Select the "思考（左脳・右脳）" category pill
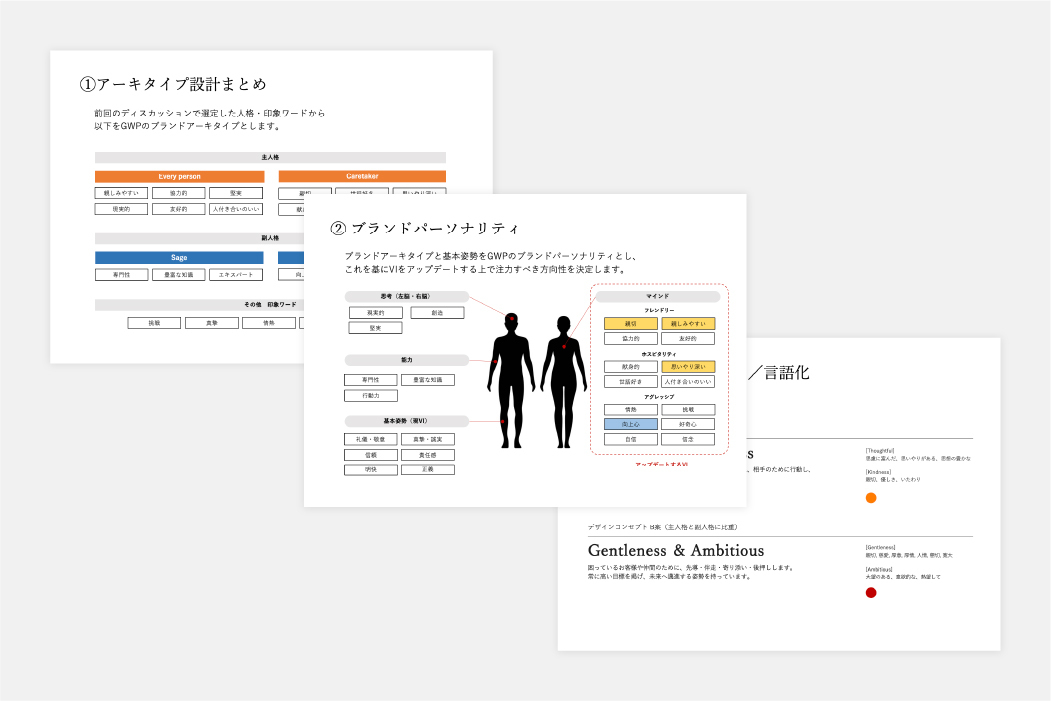This screenshot has width=1051, height=701. [x=406, y=296]
